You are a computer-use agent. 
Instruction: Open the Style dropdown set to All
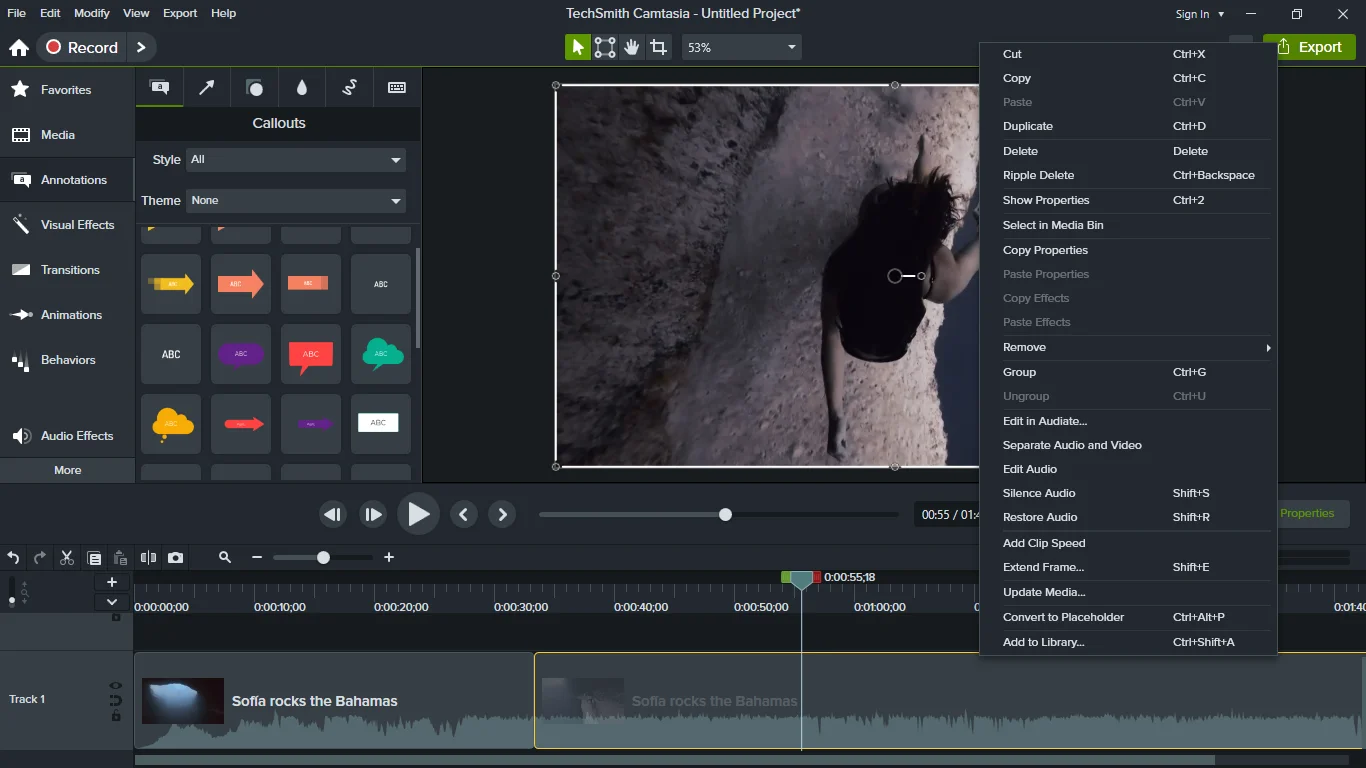(296, 160)
